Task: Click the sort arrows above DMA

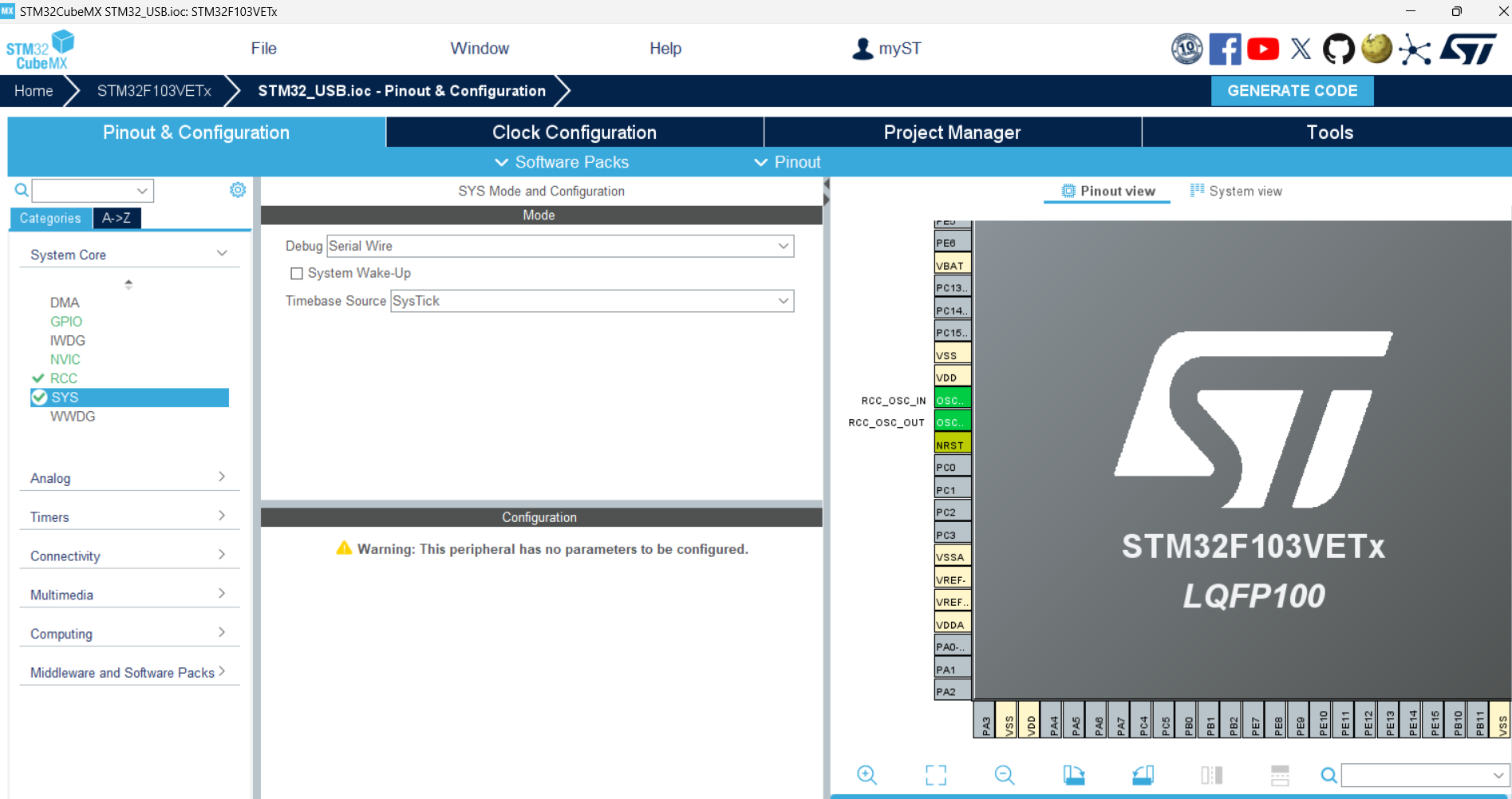Action: click(128, 284)
